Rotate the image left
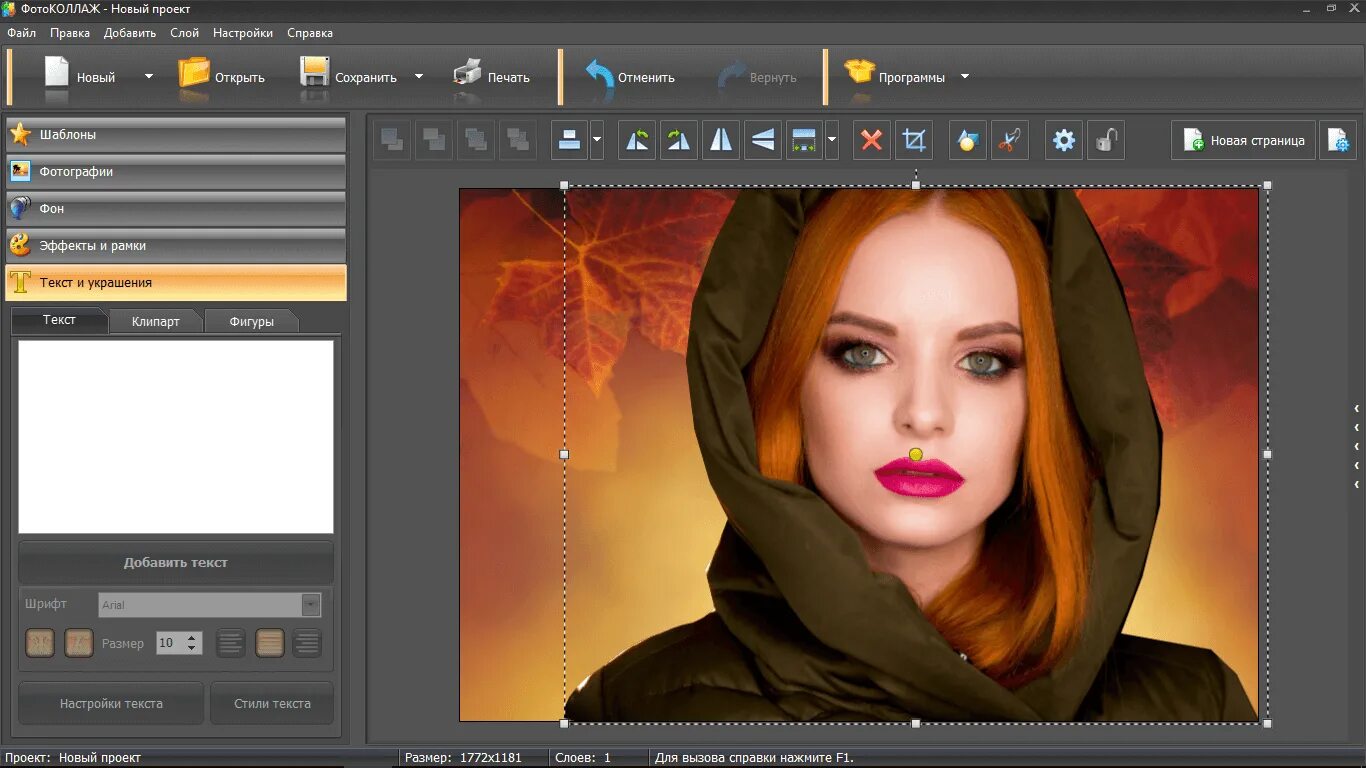This screenshot has height=768, width=1366. coord(637,141)
